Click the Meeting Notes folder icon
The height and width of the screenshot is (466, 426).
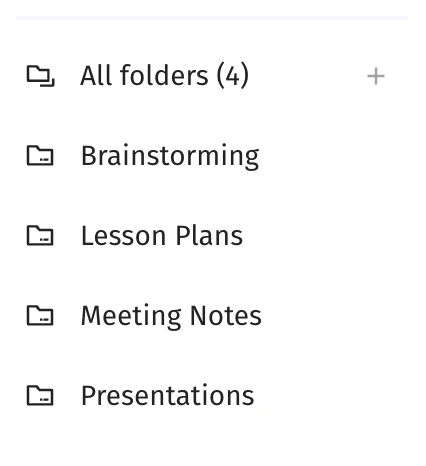40,315
